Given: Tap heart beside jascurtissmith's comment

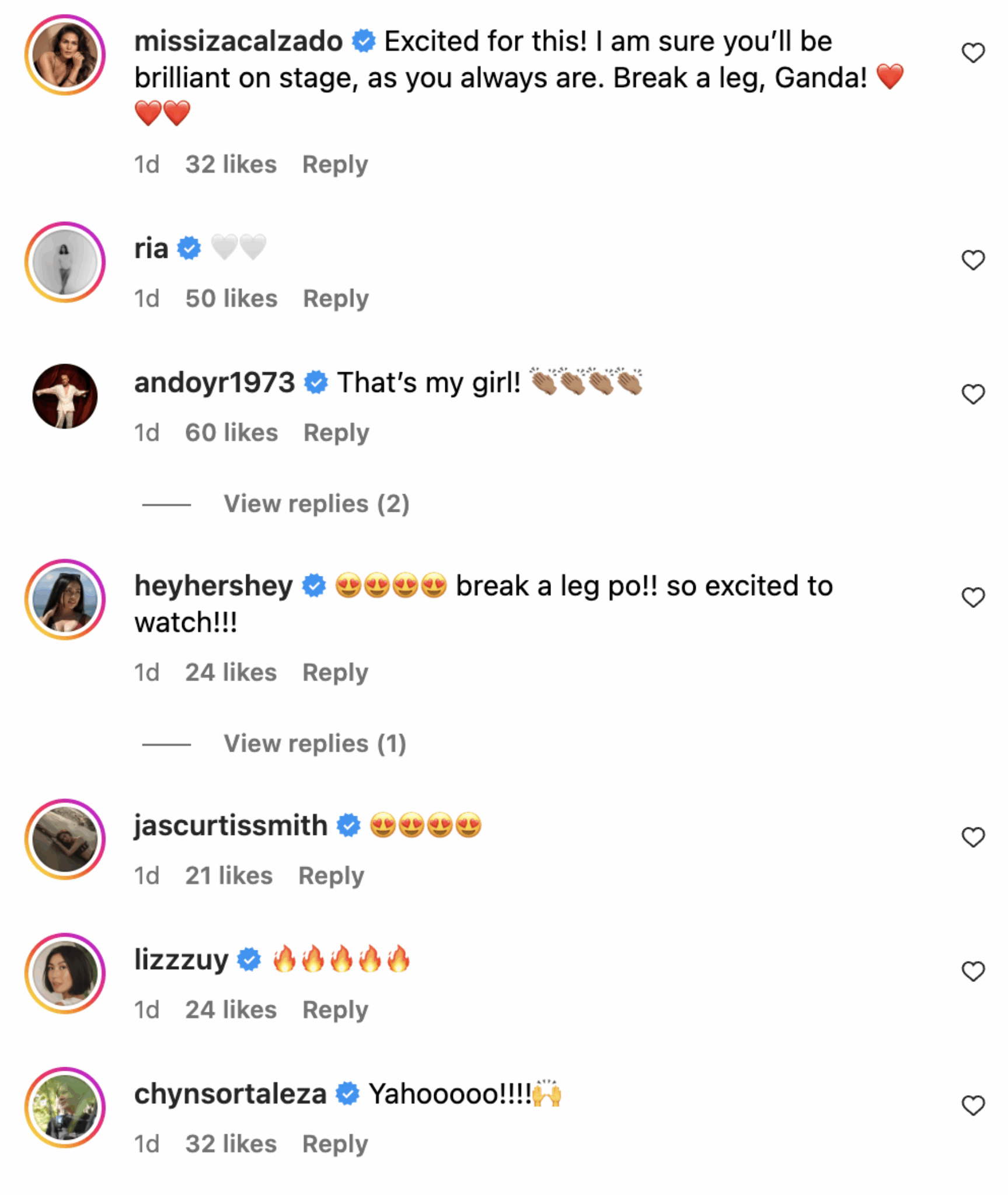Looking at the screenshot, I should tap(972, 837).
